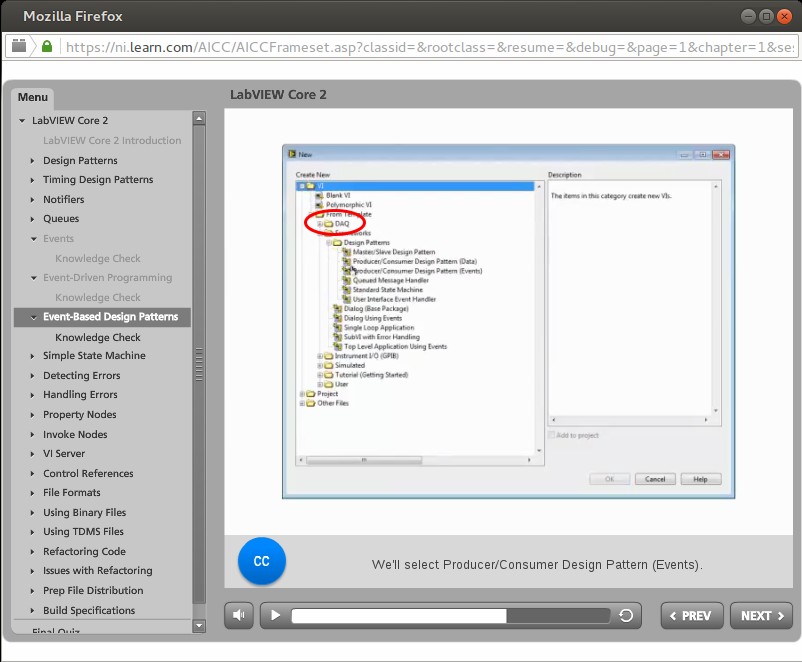802x662 pixels.
Task: Mute the course audio with speaker icon
Action: [239, 615]
